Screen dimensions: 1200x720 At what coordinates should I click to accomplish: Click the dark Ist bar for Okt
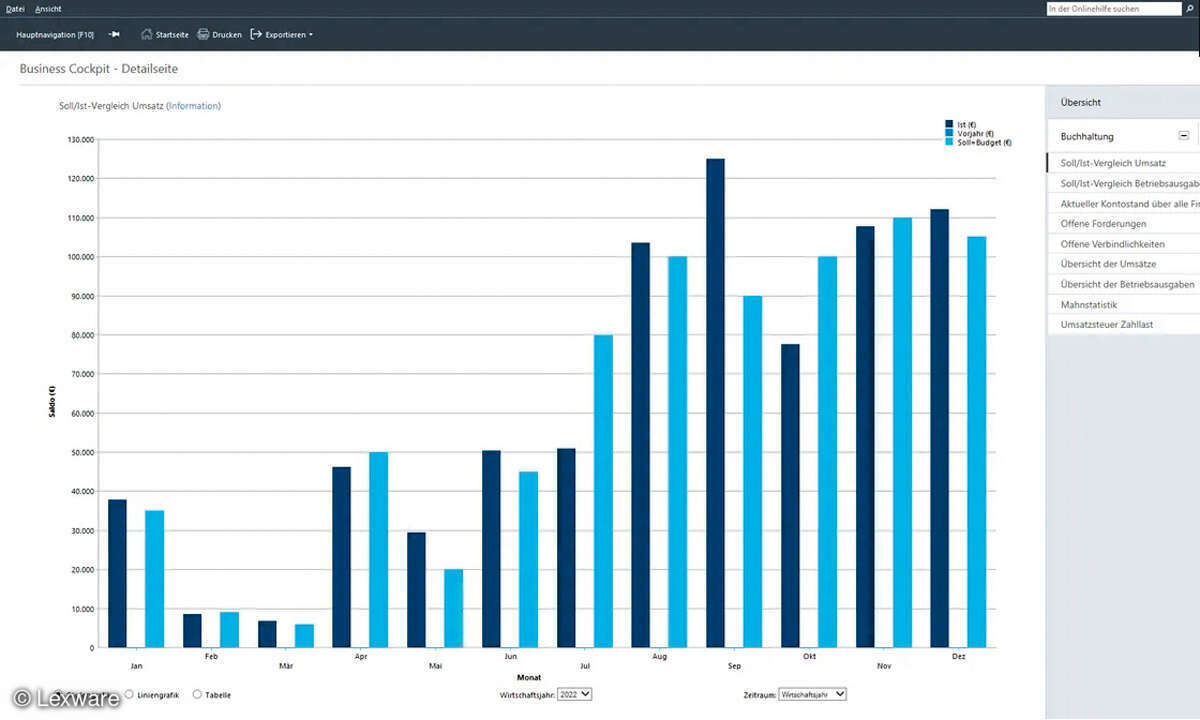pos(790,496)
